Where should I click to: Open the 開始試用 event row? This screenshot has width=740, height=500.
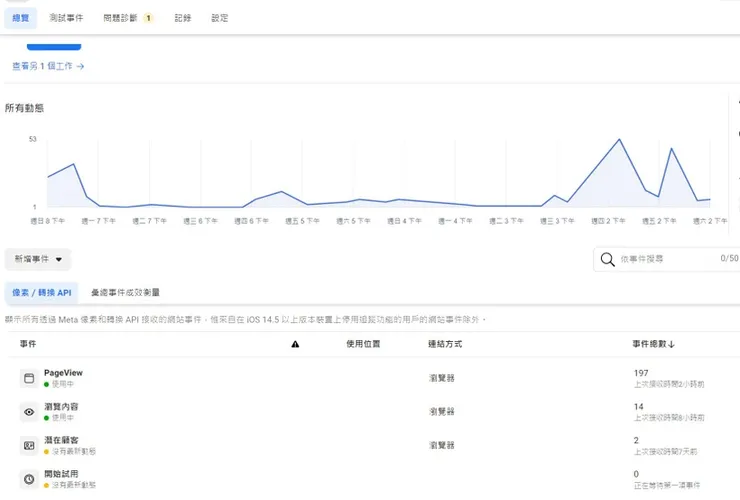click(x=373, y=479)
